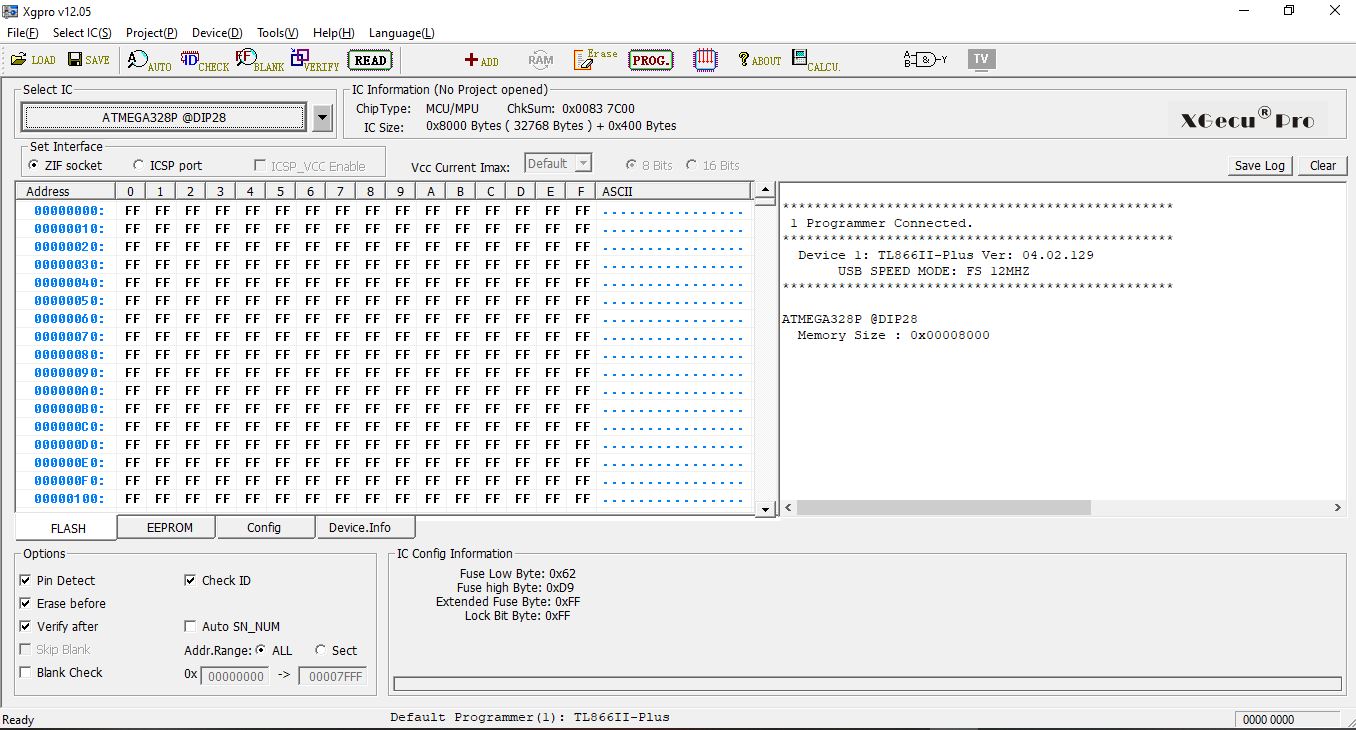Click the end address field 00007FFF
This screenshot has width=1356, height=730.
tap(332, 676)
